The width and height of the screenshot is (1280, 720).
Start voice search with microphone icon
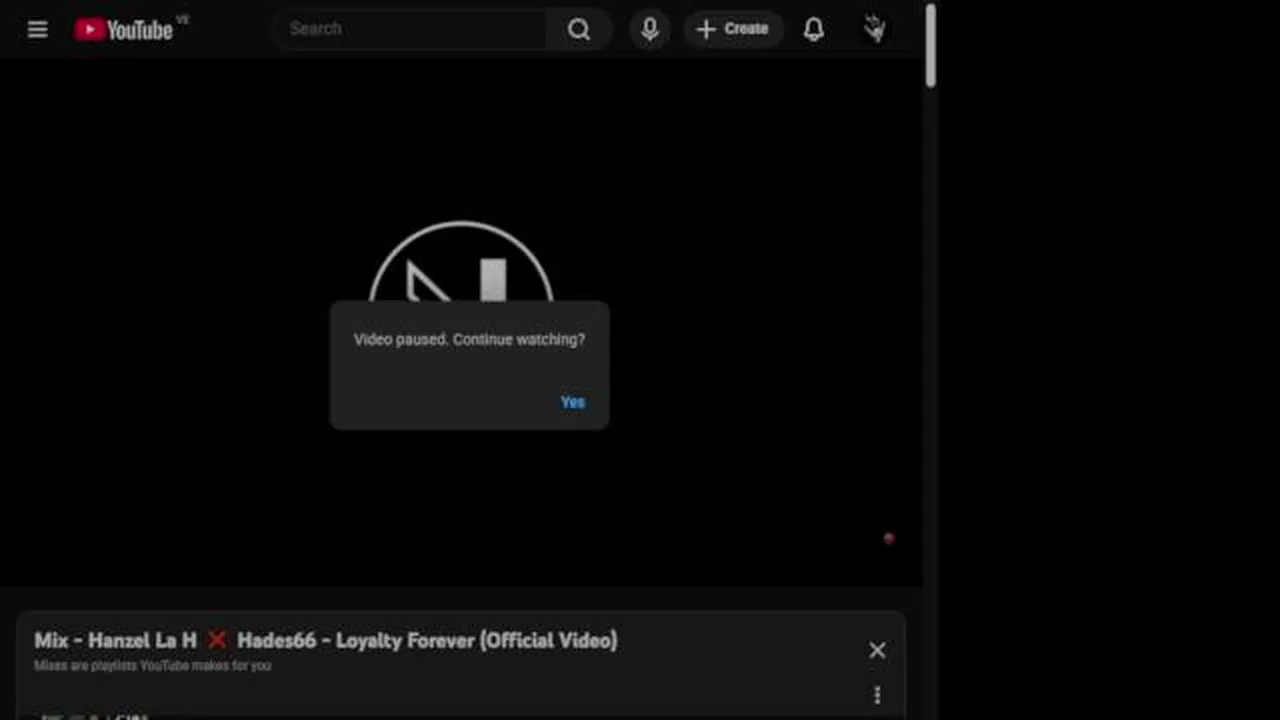pyautogui.click(x=650, y=29)
